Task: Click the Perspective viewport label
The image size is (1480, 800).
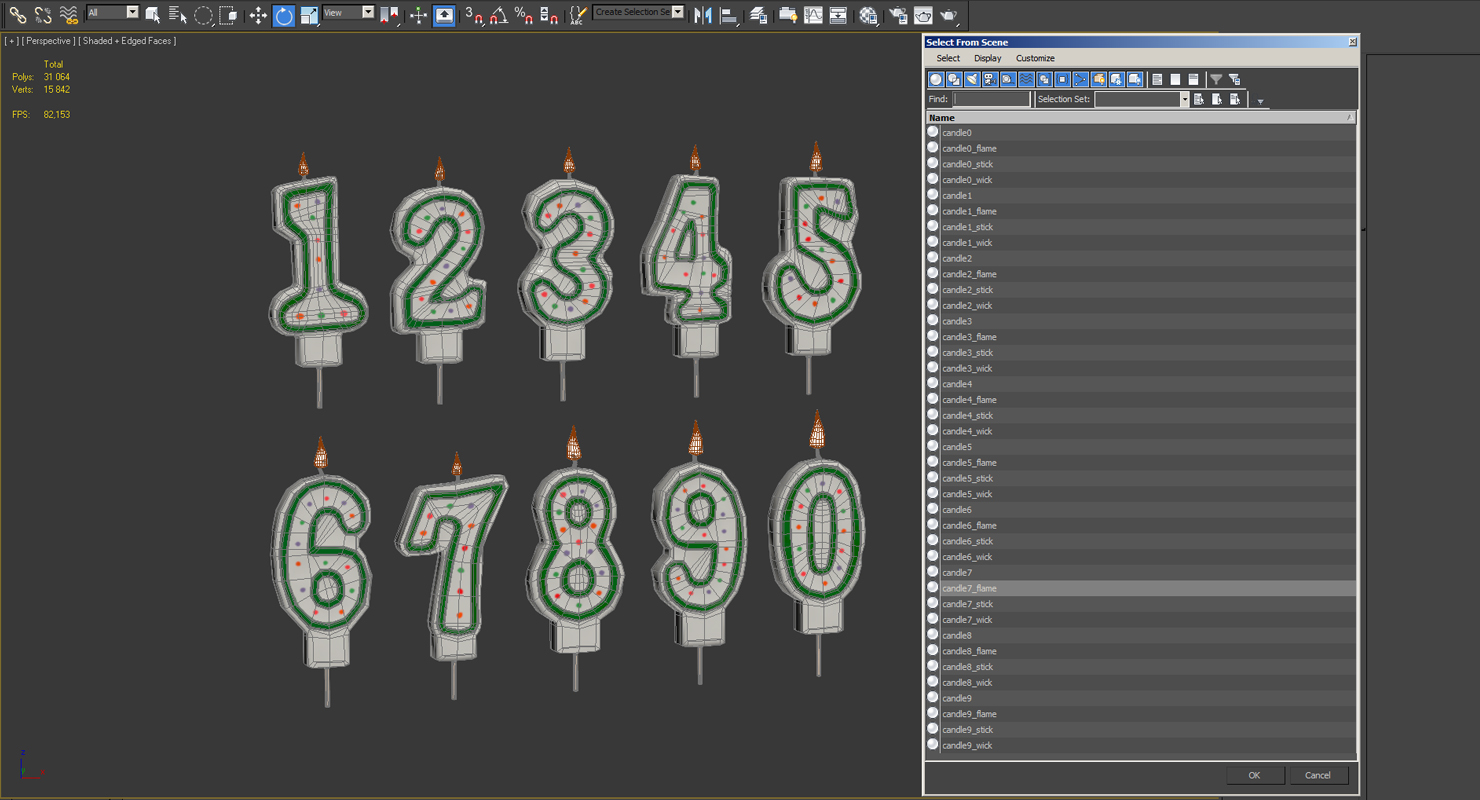Action: 48,41
